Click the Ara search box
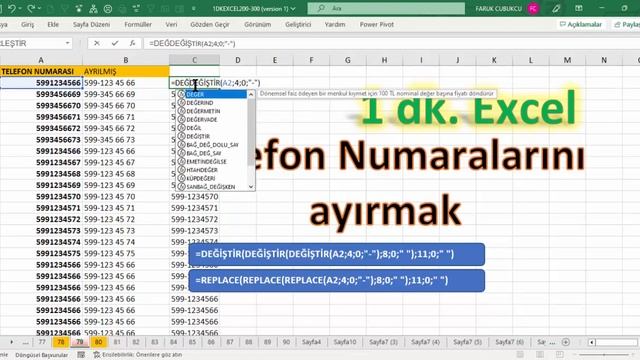The image size is (640, 360). [386, 8]
